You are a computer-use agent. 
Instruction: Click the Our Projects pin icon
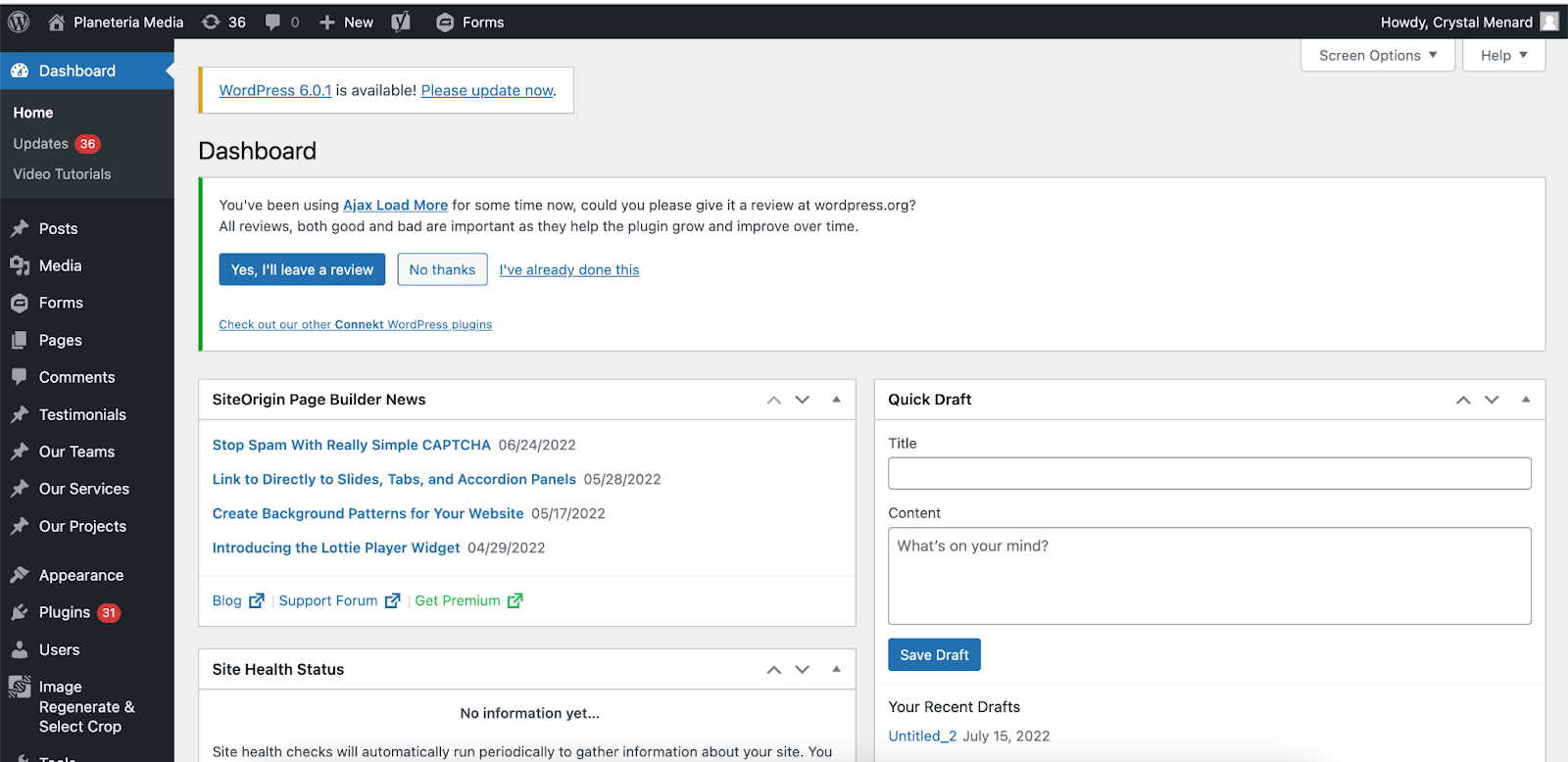tap(20, 526)
